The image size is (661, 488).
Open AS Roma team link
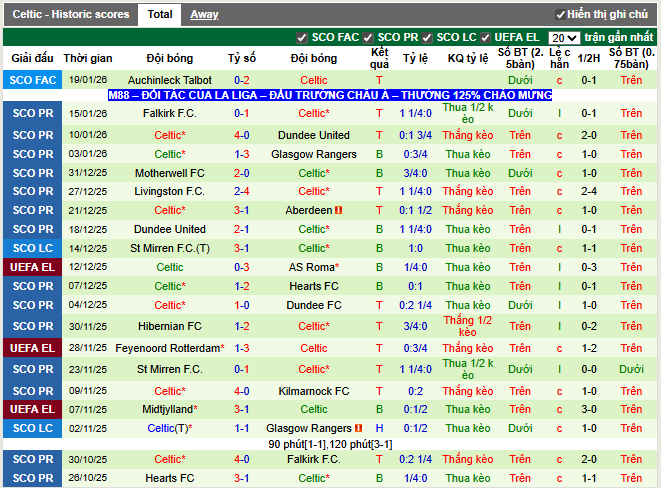pyautogui.click(x=314, y=267)
